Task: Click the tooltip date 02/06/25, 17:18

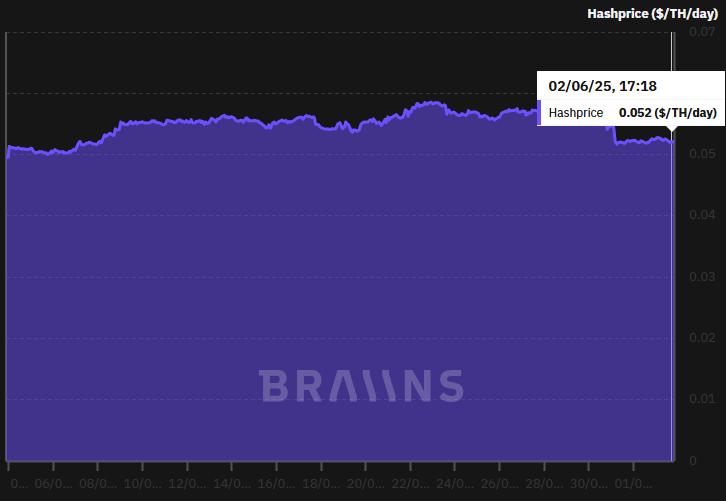Action: [x=602, y=86]
